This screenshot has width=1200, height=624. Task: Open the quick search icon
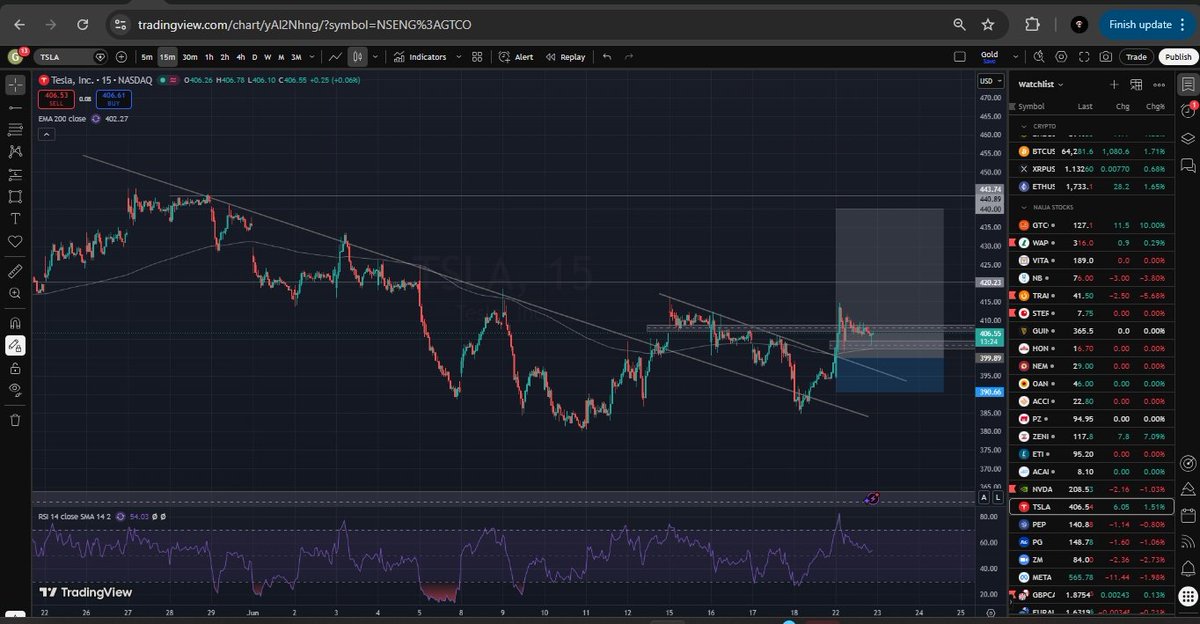coord(1039,57)
